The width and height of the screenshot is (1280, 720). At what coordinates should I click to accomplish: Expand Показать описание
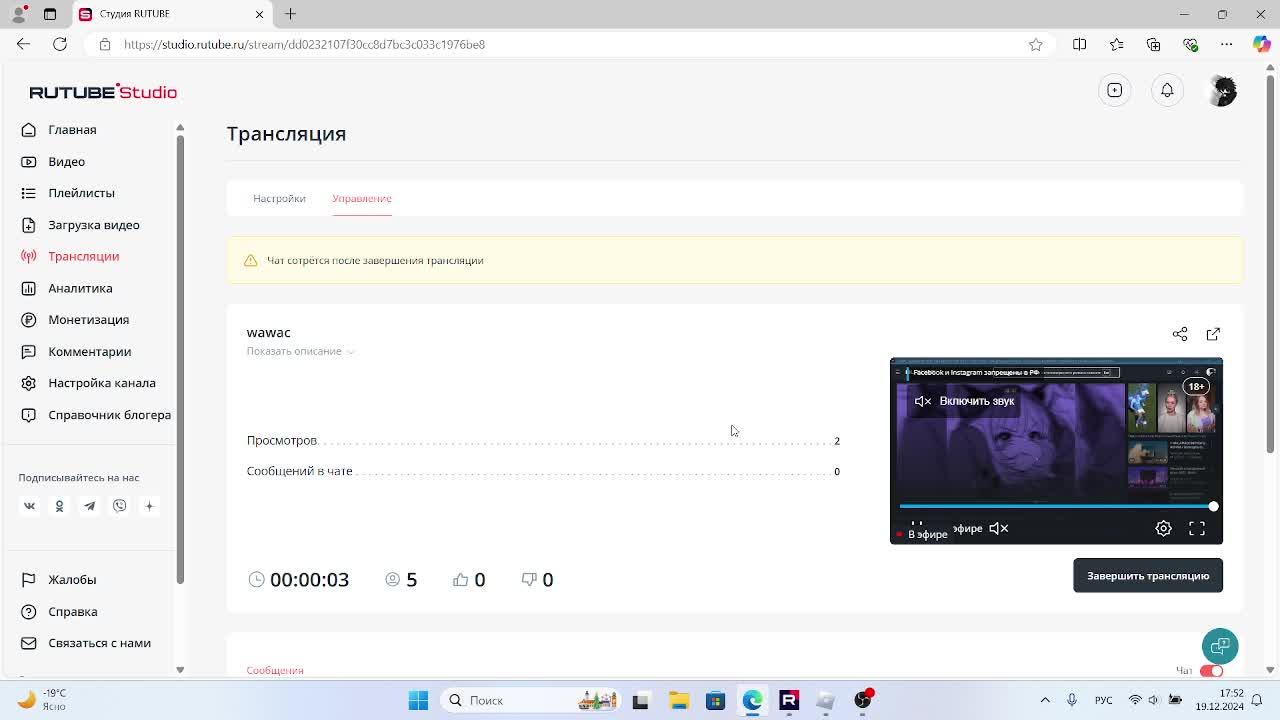click(300, 351)
